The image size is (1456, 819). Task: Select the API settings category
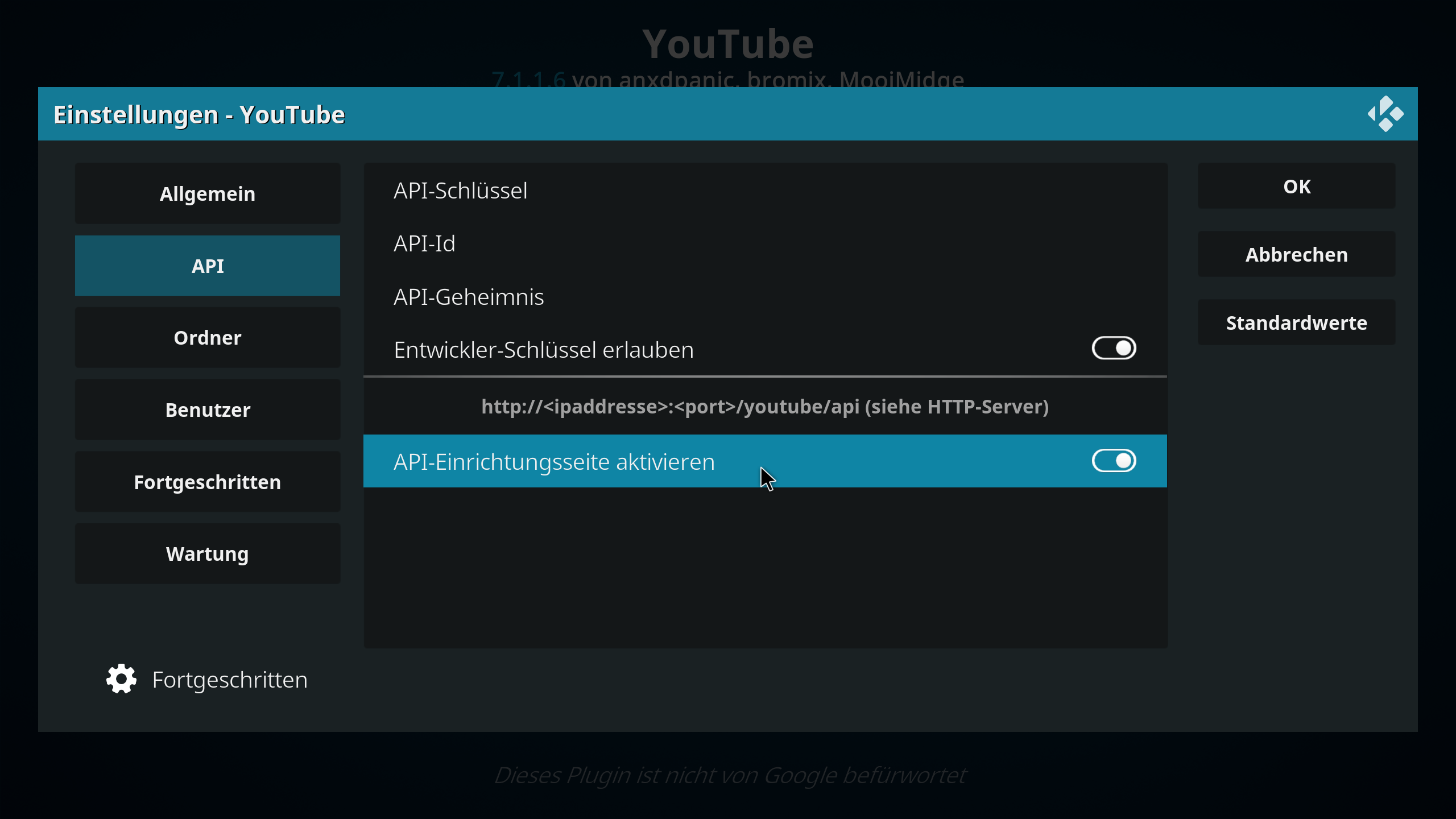point(208,266)
